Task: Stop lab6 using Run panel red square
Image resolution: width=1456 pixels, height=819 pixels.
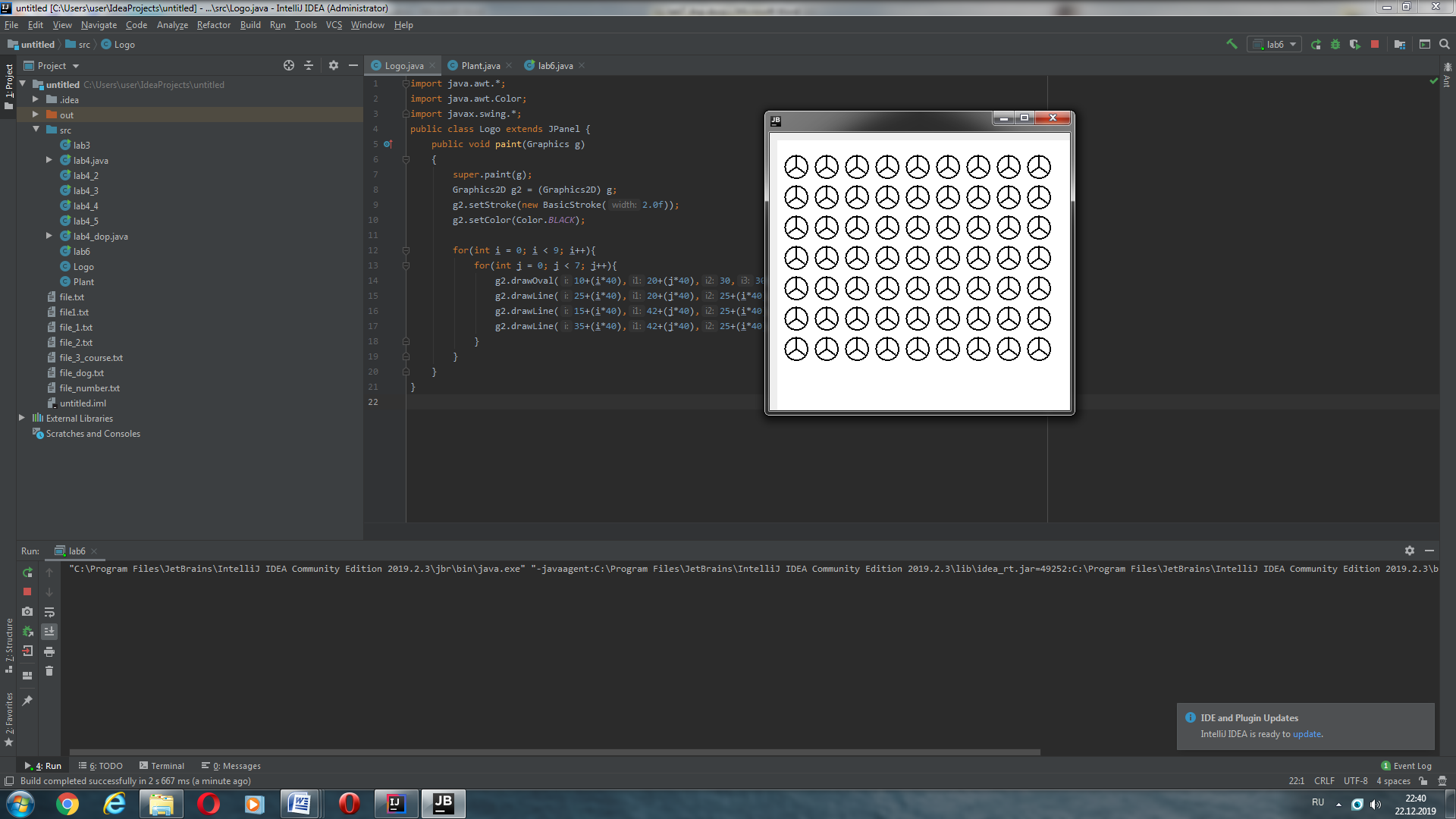Action: point(27,591)
